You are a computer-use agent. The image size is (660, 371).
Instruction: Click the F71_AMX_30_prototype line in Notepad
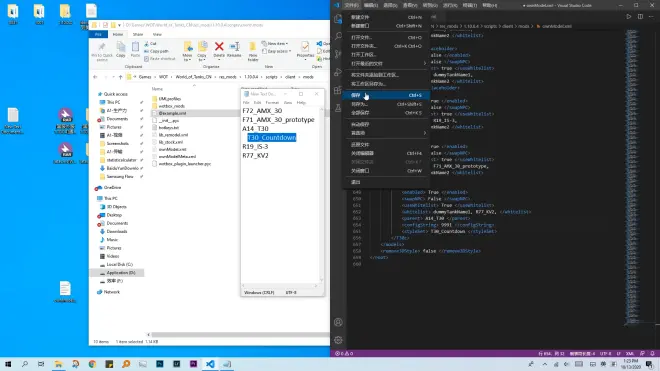[x=278, y=120]
